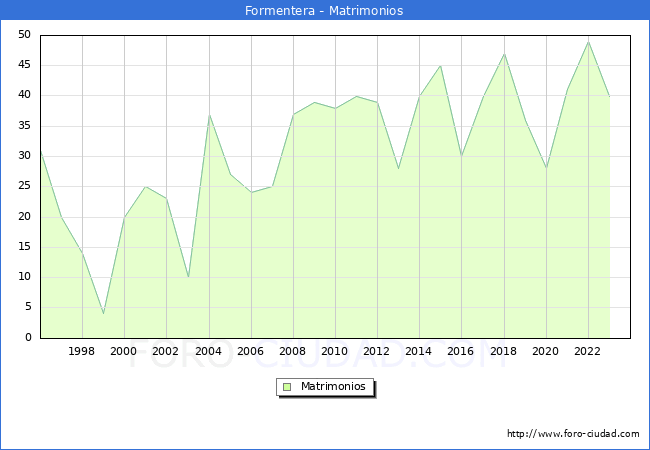Click the y-axis value 25

[x=25, y=186]
